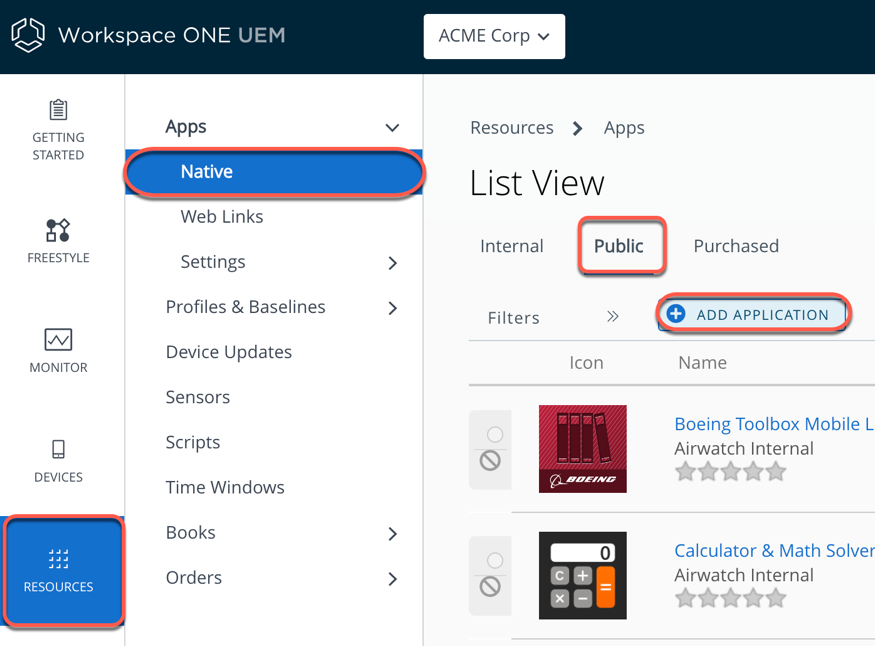Select the Calculator app row radio button

point(495,560)
